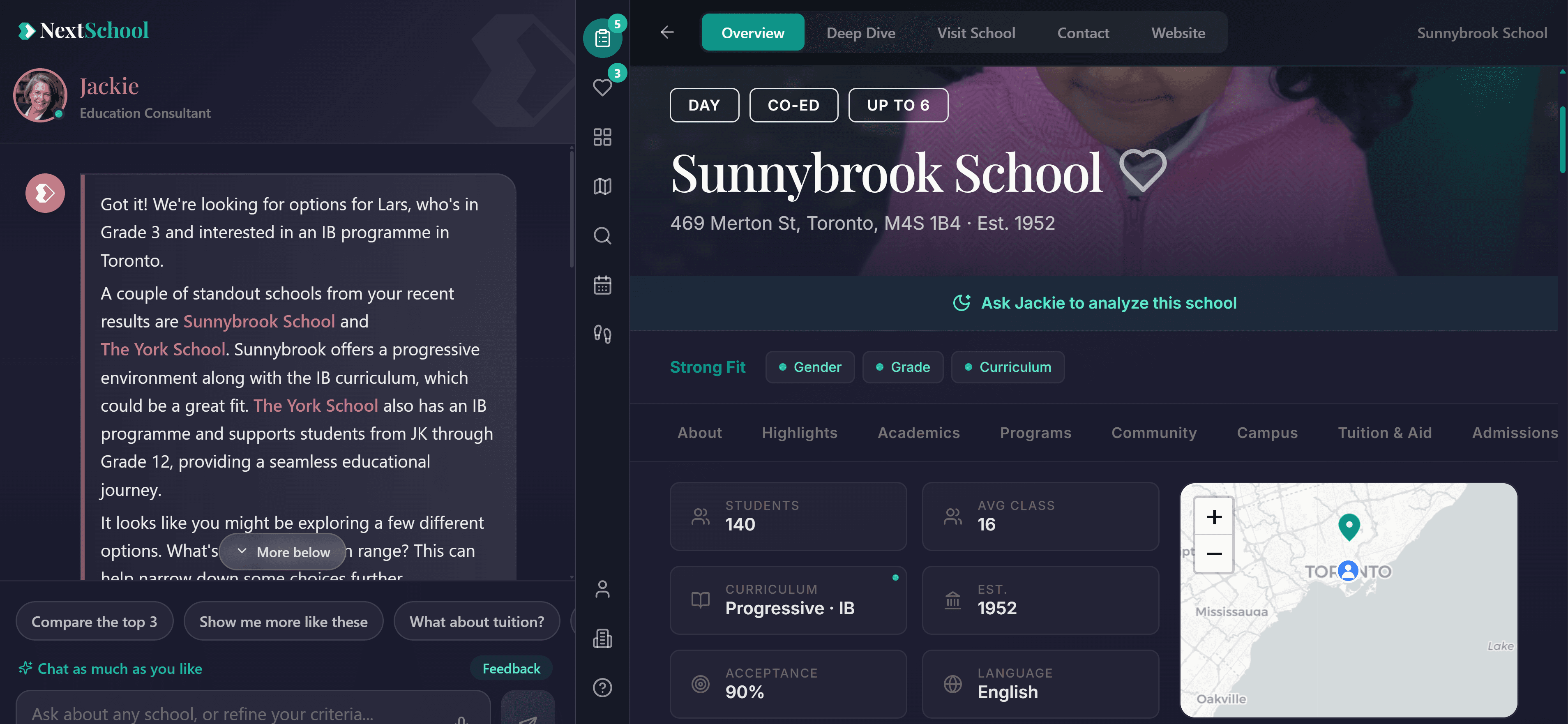This screenshot has height=724, width=1568.
Task: Jump to the Community section
Action: [1153, 432]
